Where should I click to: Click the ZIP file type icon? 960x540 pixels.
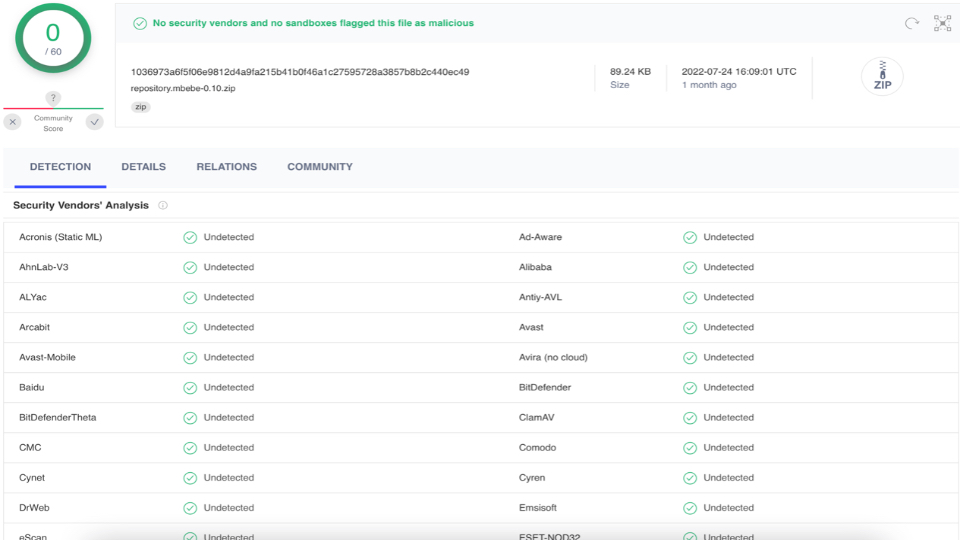click(882, 77)
